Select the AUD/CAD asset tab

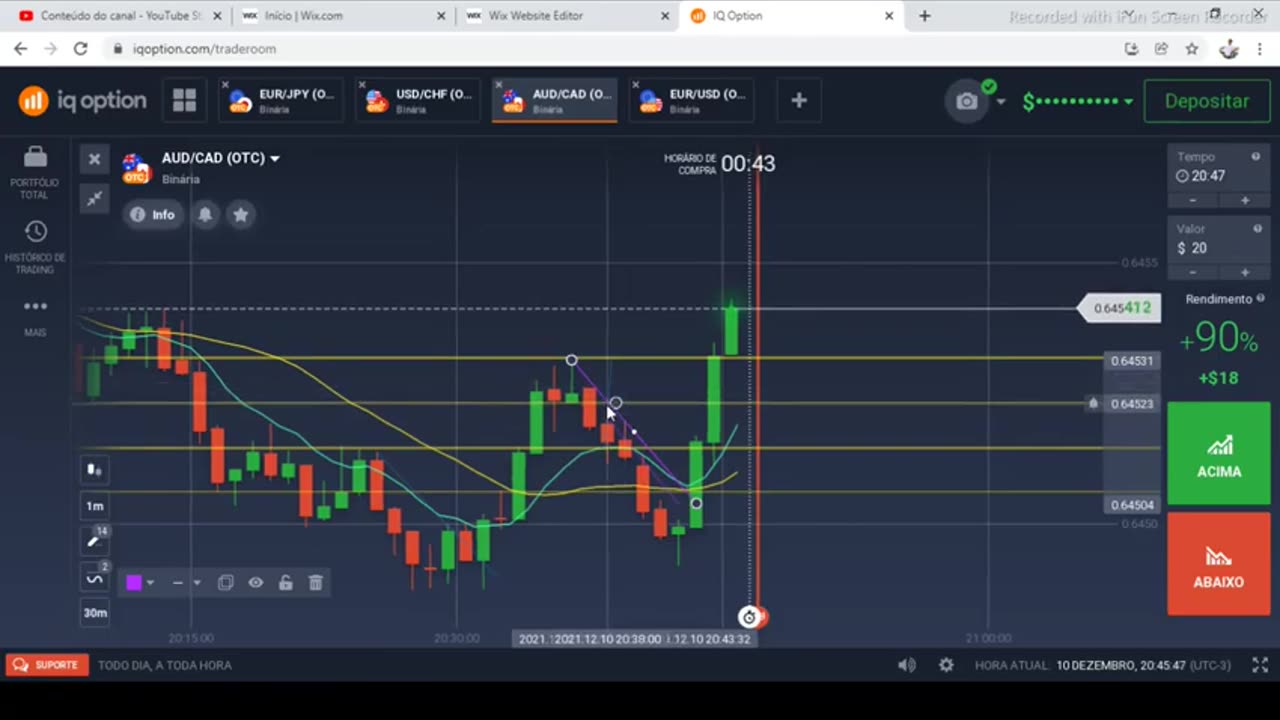point(555,100)
